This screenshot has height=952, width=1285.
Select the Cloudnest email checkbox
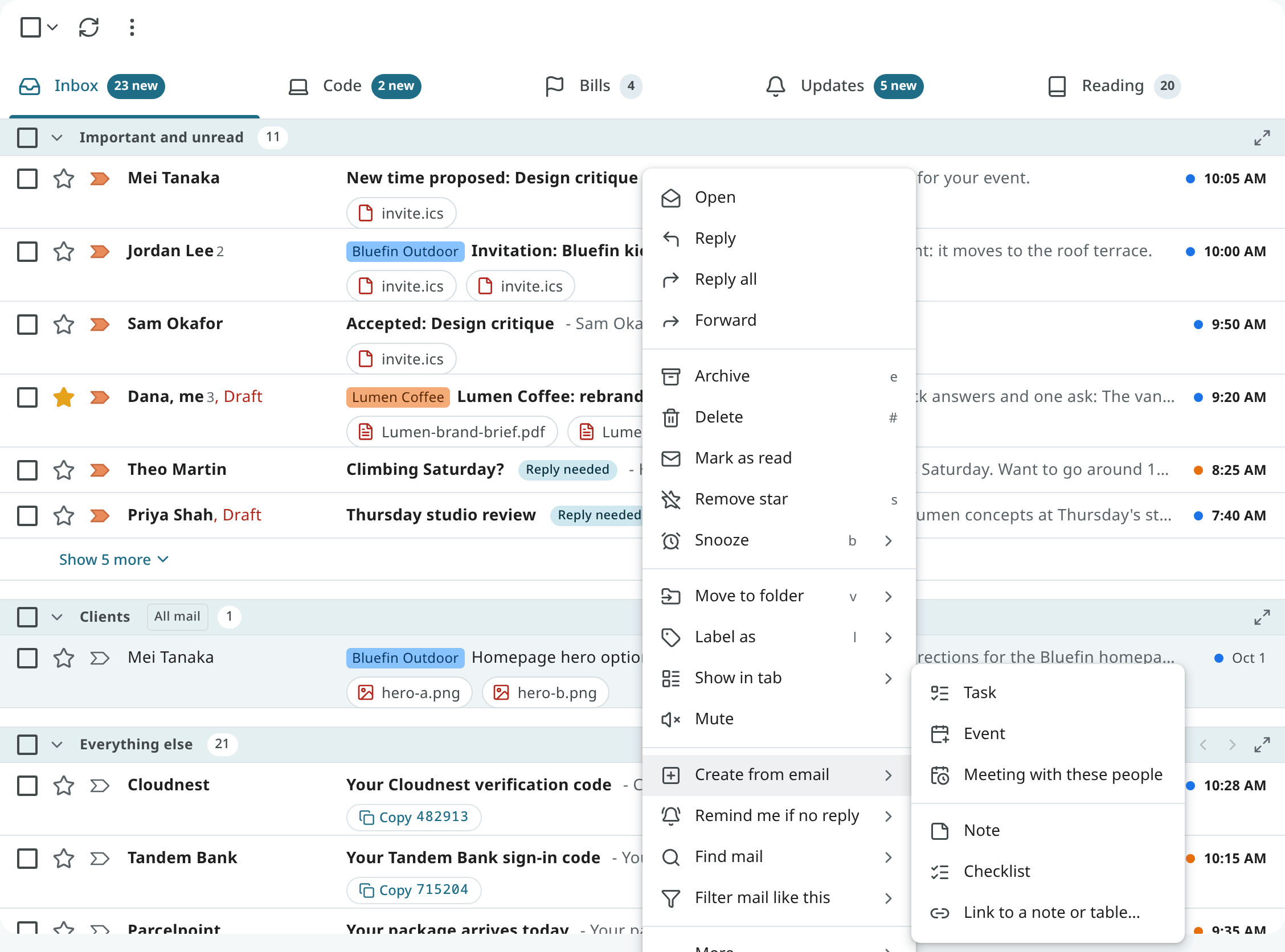(x=27, y=786)
